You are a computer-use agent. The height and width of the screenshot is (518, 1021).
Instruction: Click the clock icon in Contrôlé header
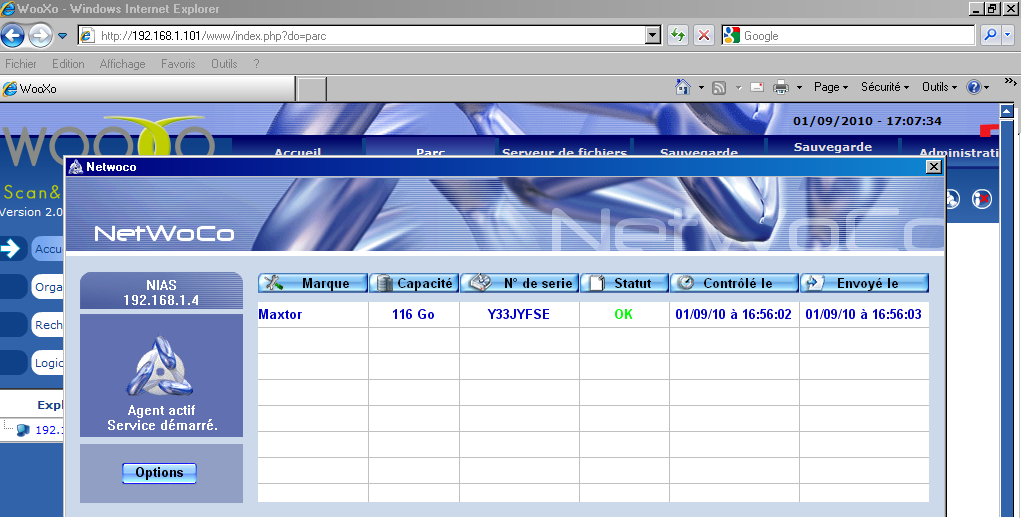685,282
